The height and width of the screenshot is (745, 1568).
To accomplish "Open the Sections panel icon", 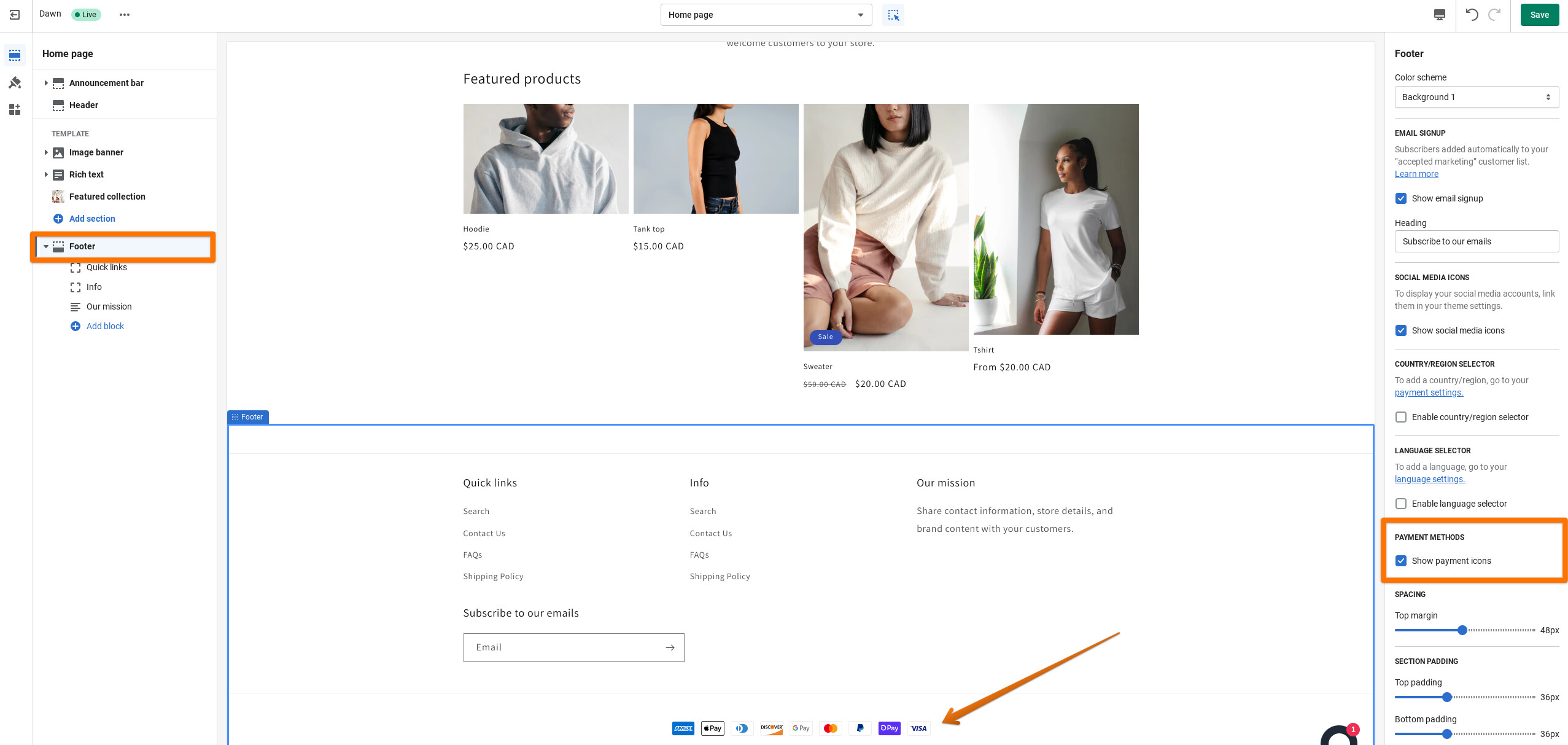I will coord(15,55).
